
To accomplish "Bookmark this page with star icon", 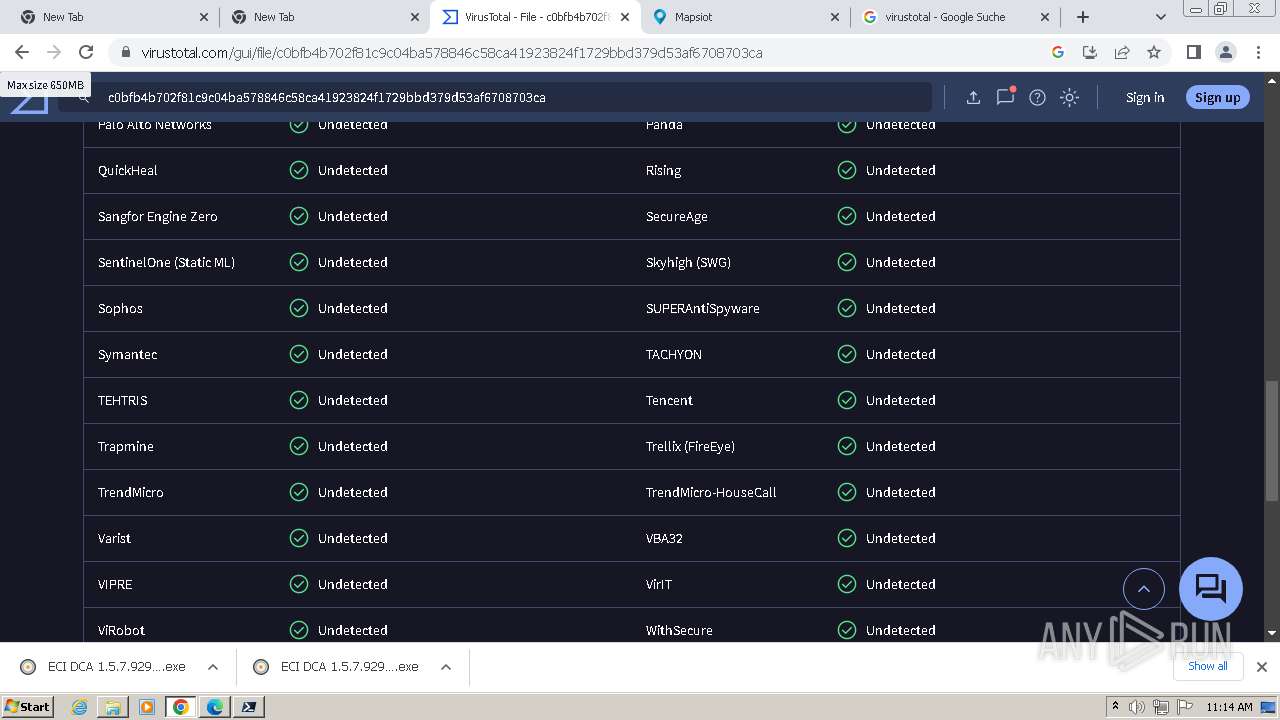I will point(1154,52).
